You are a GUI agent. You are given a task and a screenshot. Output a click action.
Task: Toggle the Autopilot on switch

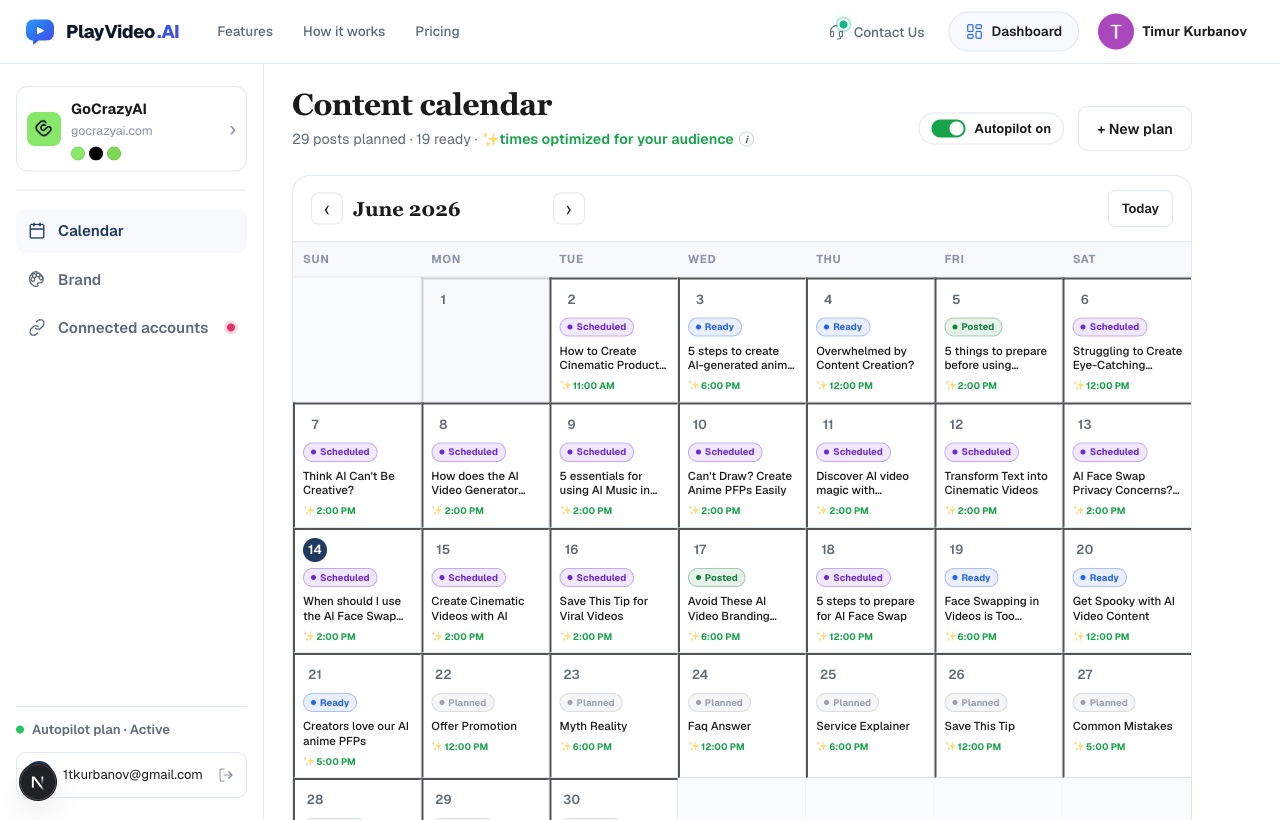pos(948,129)
